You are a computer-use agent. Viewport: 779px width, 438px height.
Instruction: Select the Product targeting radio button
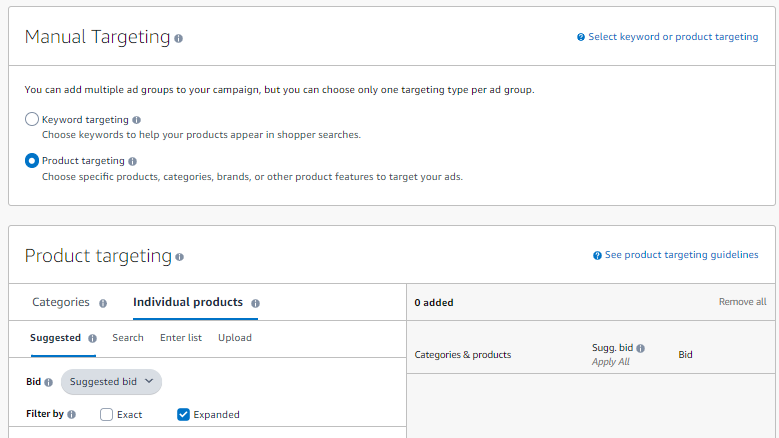pos(32,160)
